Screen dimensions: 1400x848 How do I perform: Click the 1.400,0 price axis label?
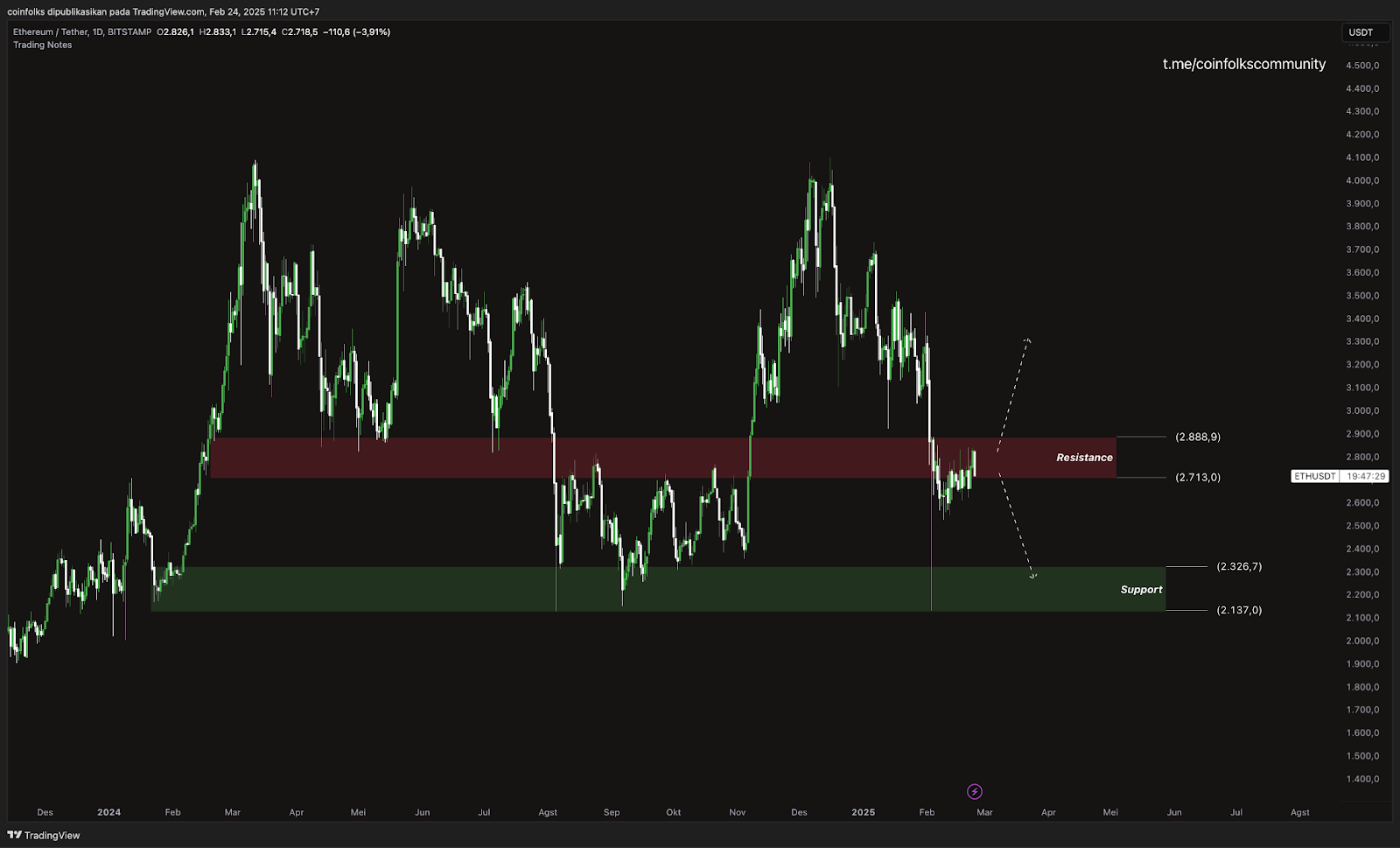[x=1362, y=779]
